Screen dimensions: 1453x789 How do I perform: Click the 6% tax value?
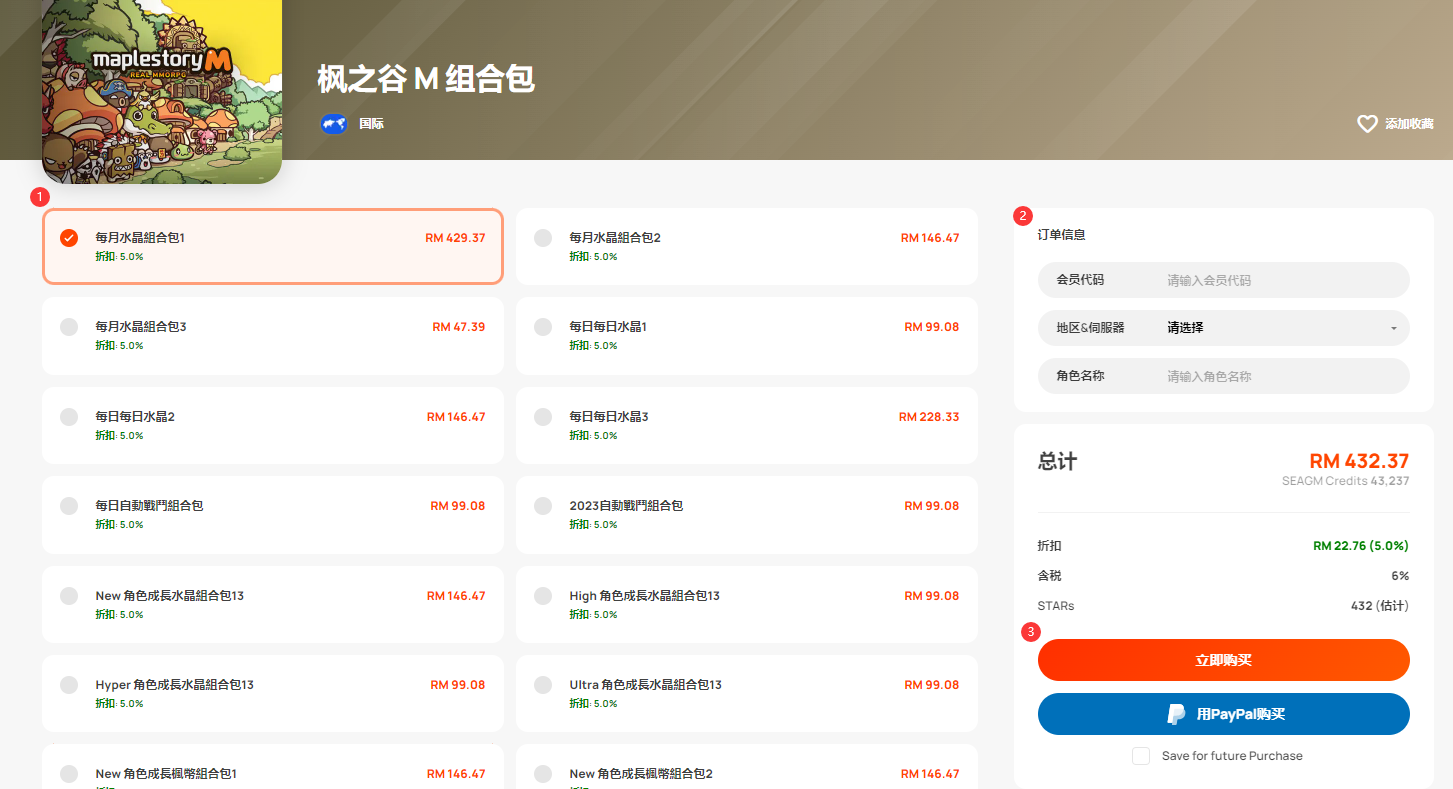pos(1400,576)
